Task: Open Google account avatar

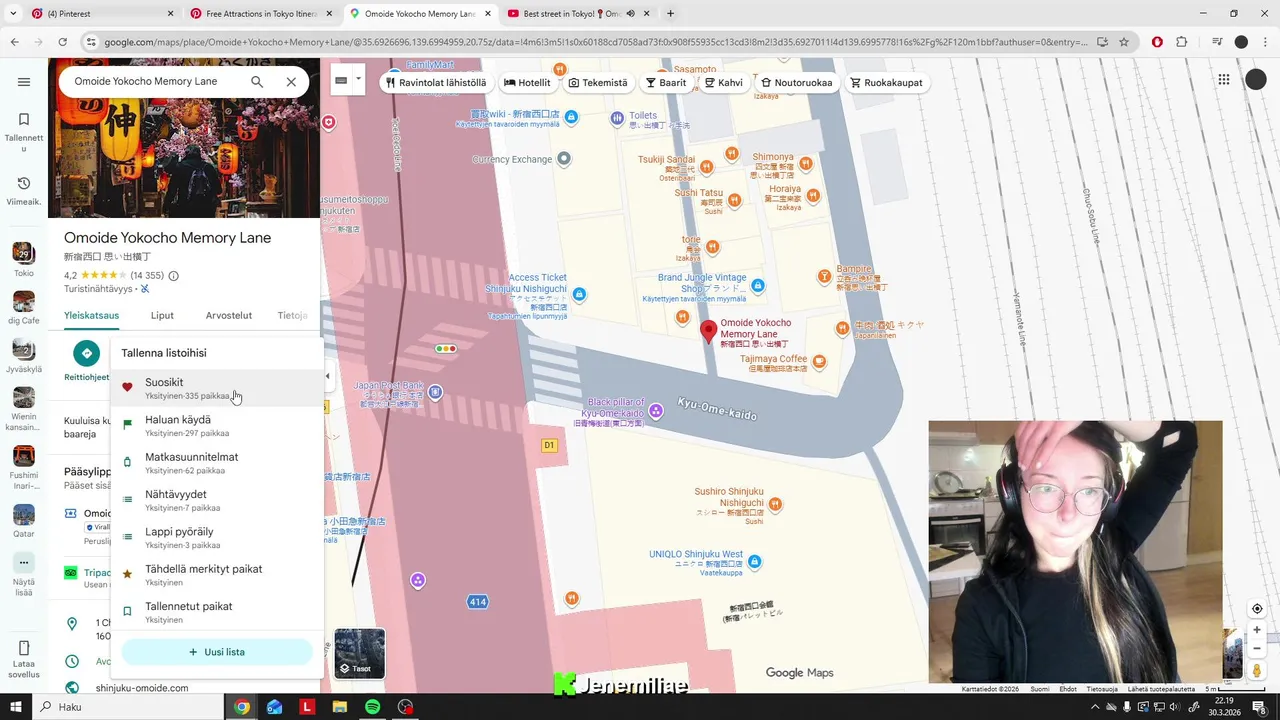Action: pos(1256,80)
